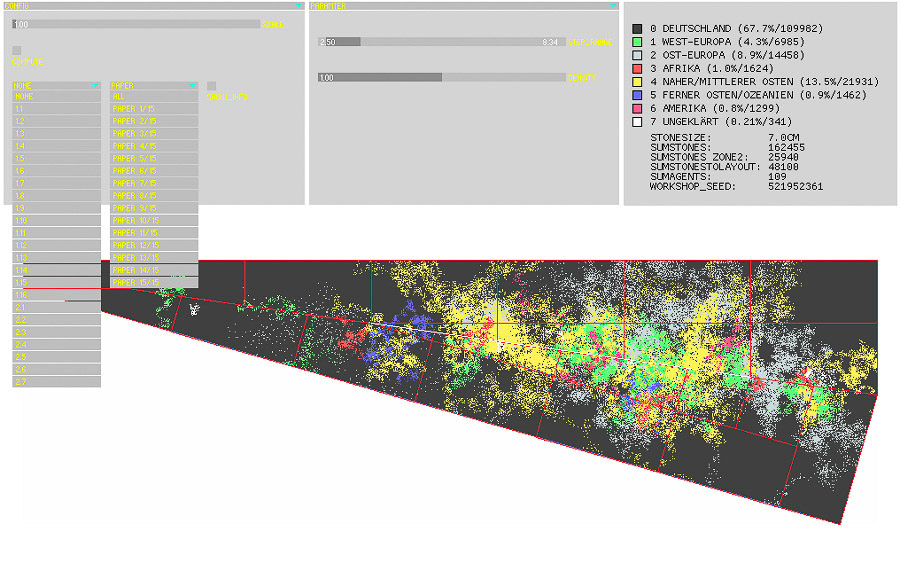Select PAPER 15/15

click(154, 283)
